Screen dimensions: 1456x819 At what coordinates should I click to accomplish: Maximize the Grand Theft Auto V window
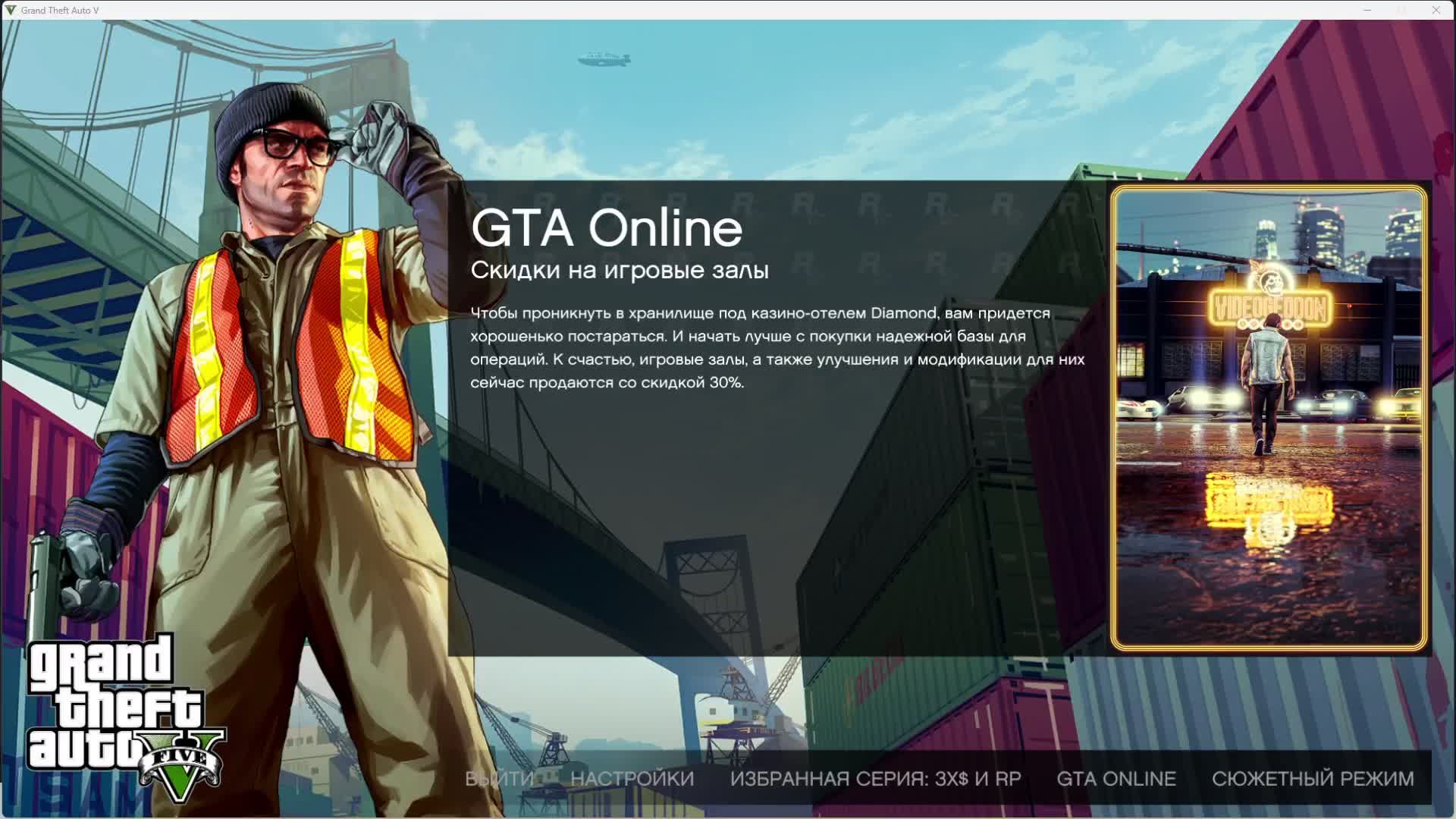click(1401, 10)
